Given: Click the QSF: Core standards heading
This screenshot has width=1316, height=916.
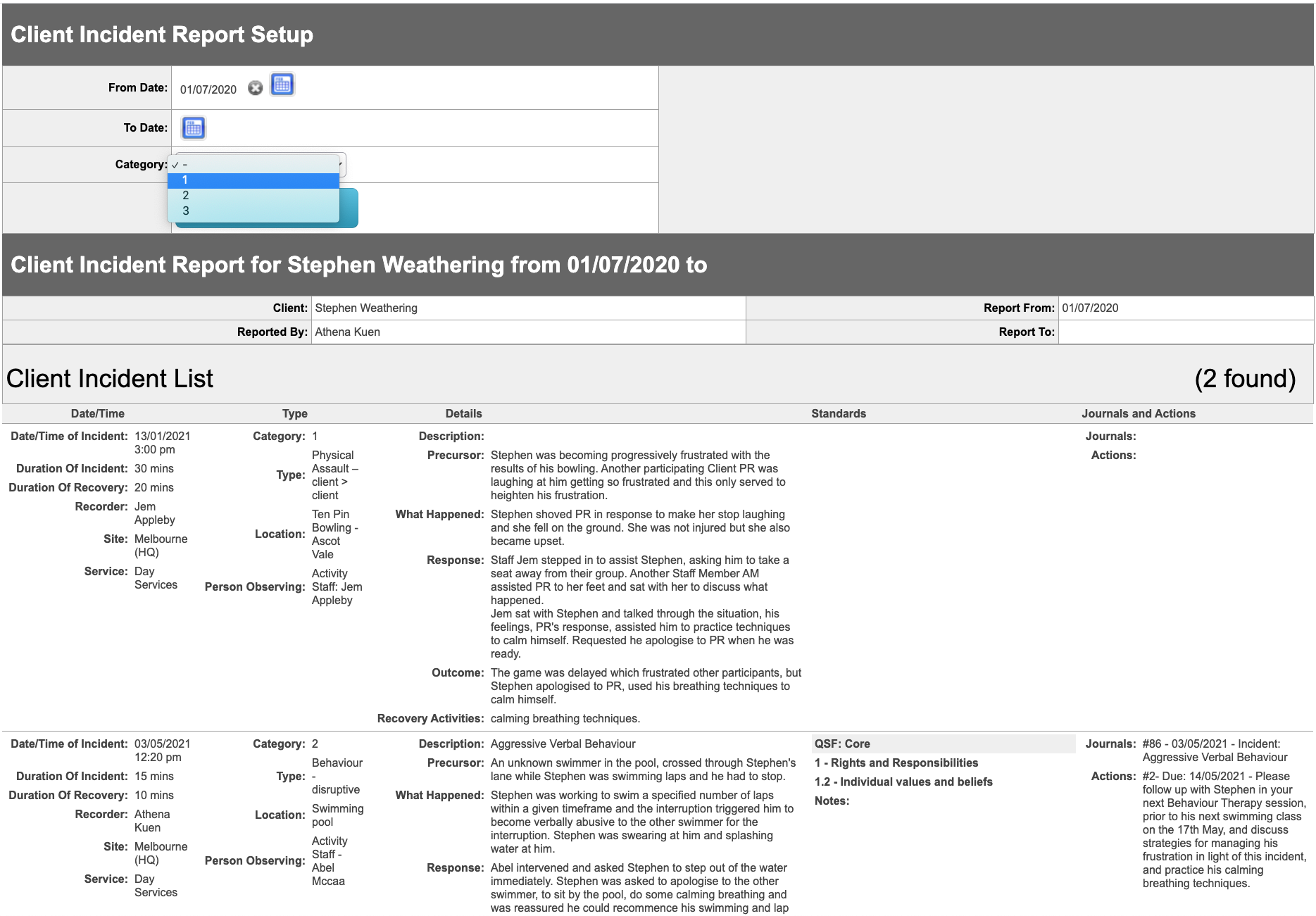Looking at the screenshot, I should pos(842,744).
